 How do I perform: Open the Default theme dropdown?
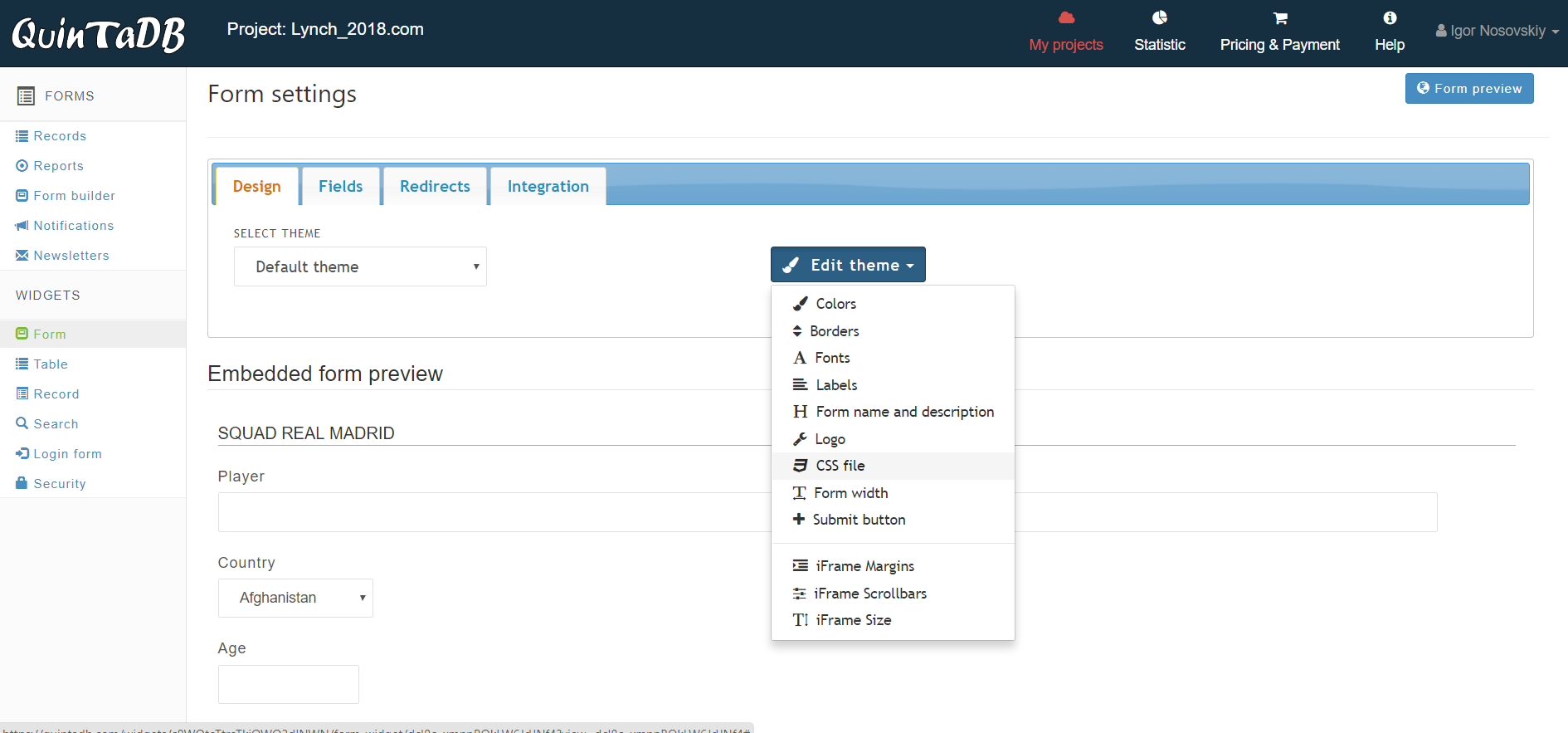click(360, 266)
